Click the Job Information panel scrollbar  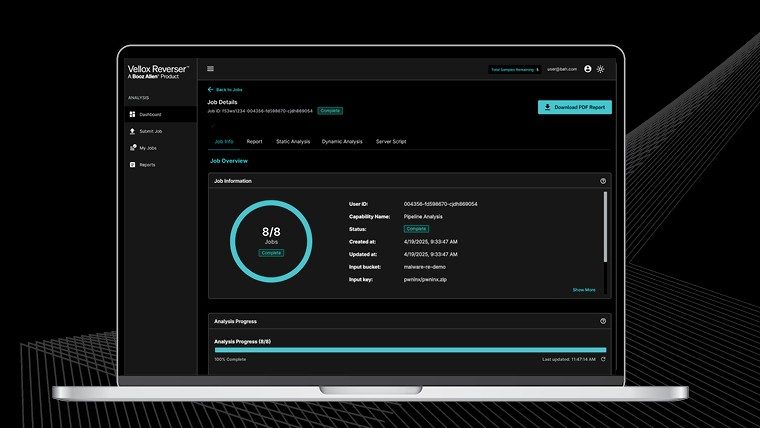coord(605,225)
